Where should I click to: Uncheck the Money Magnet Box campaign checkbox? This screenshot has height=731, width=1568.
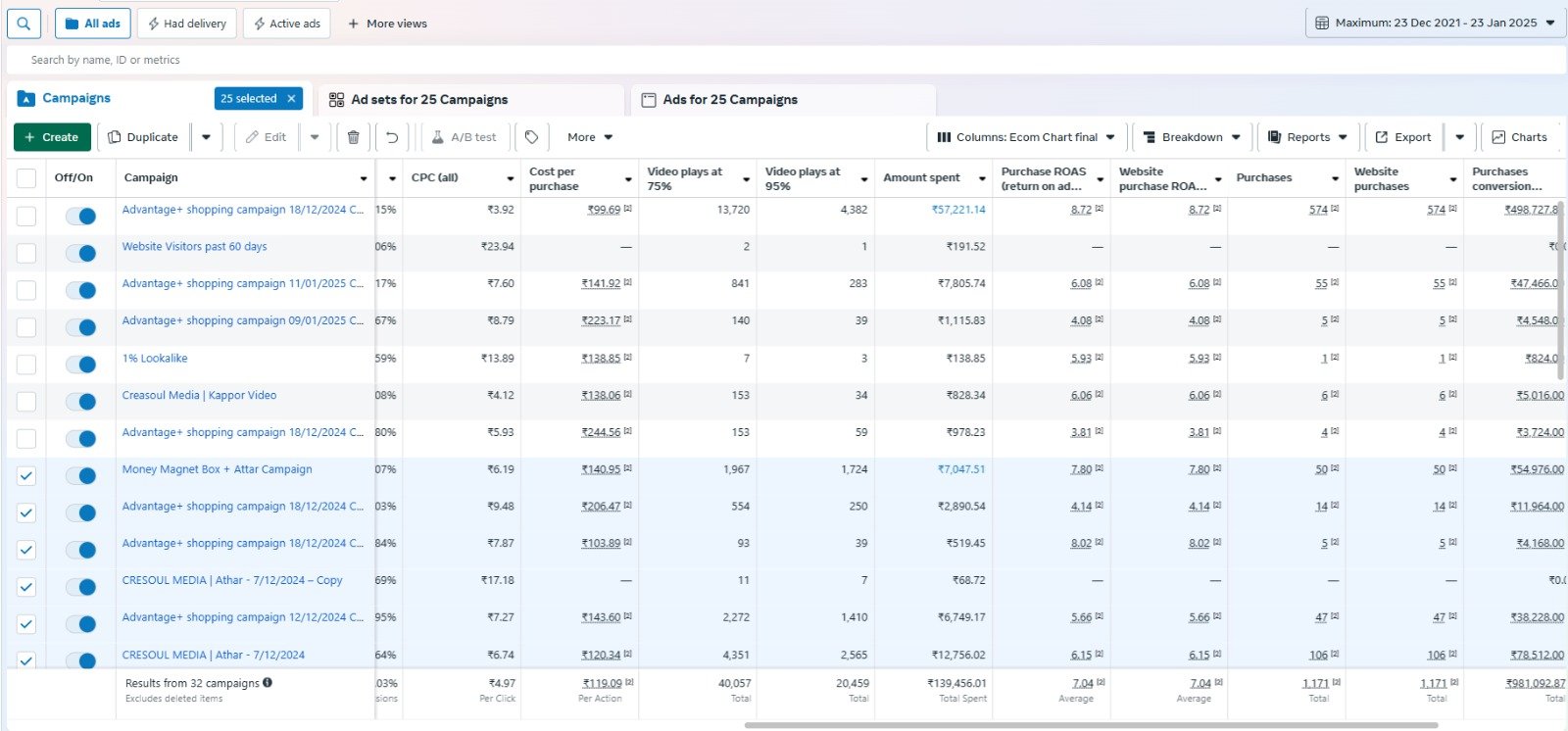tap(26, 476)
